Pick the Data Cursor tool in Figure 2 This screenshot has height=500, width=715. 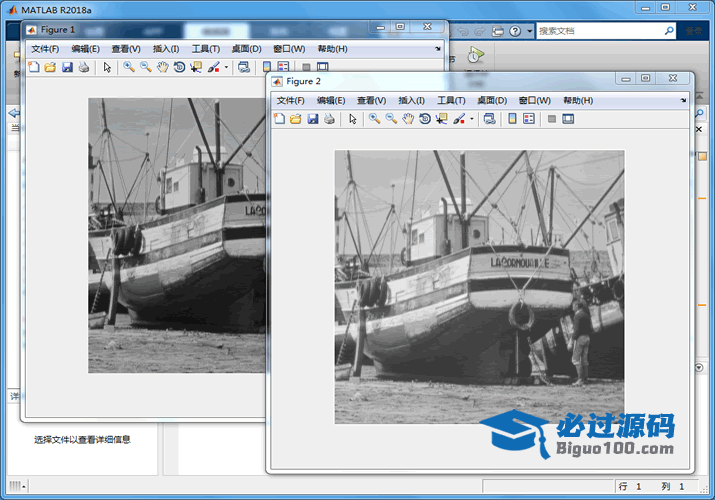442,119
